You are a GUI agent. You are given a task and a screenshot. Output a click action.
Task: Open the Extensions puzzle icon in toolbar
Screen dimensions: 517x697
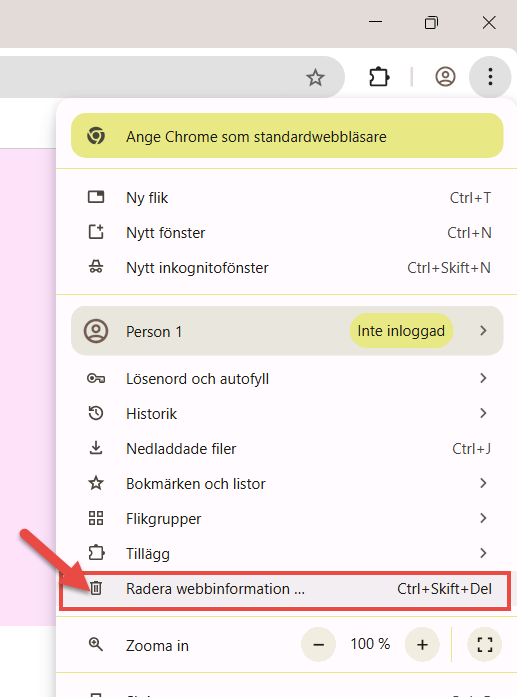pyautogui.click(x=379, y=77)
